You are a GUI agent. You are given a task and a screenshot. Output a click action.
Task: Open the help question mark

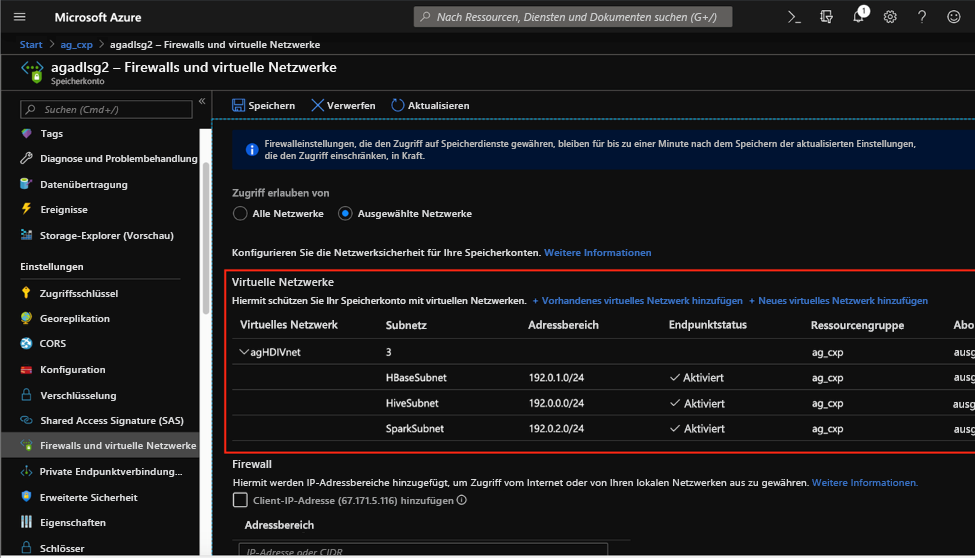pos(922,17)
